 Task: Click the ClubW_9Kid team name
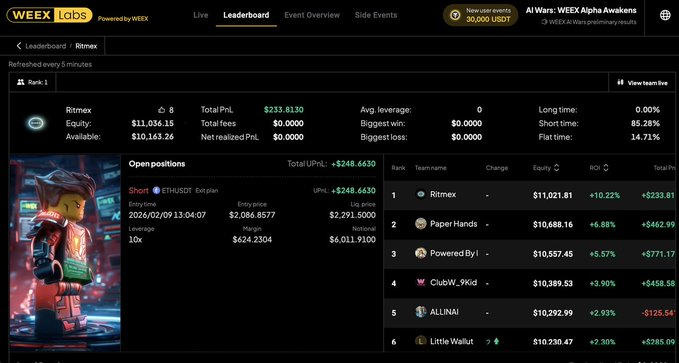[453, 282]
